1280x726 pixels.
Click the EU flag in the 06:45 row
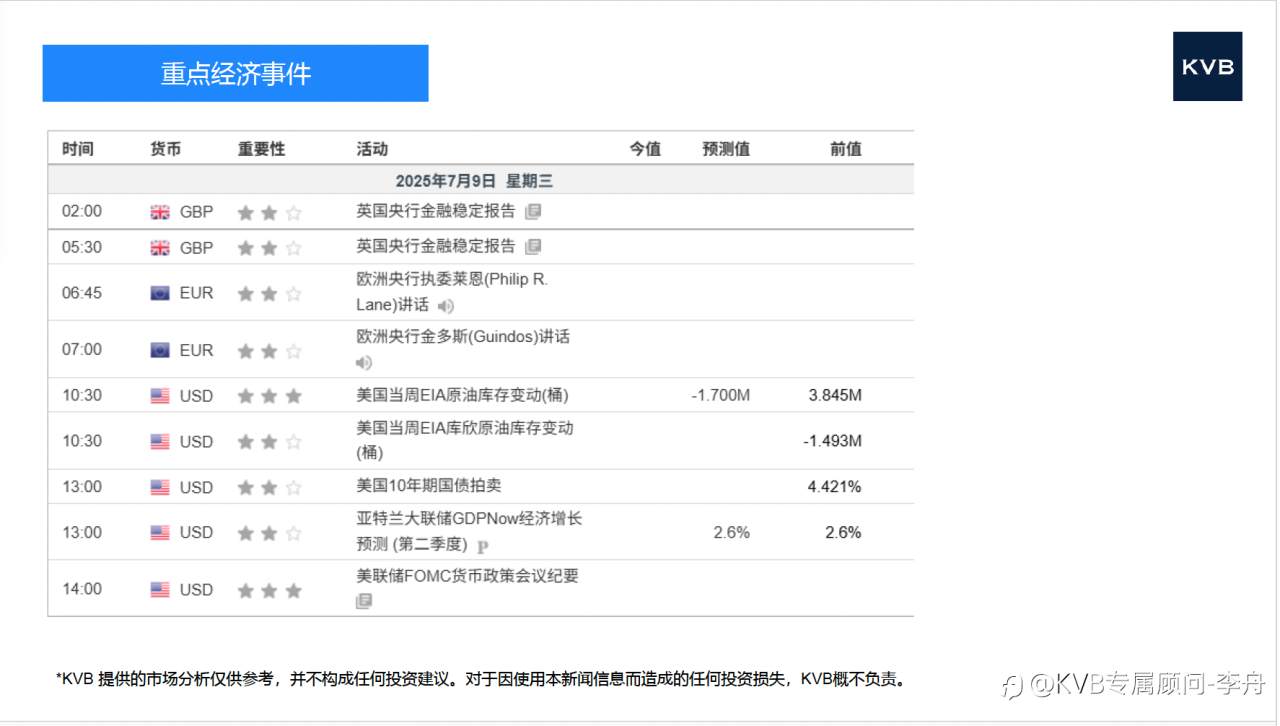point(160,293)
